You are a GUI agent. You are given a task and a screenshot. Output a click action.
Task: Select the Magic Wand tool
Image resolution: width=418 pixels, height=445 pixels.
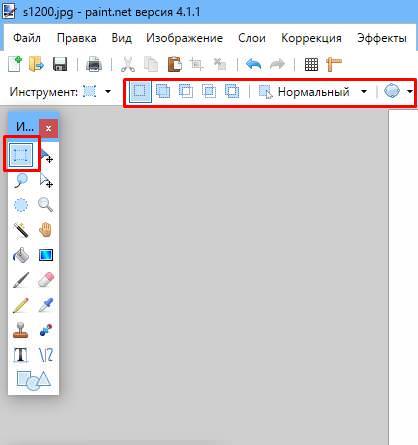pyautogui.click(x=21, y=230)
